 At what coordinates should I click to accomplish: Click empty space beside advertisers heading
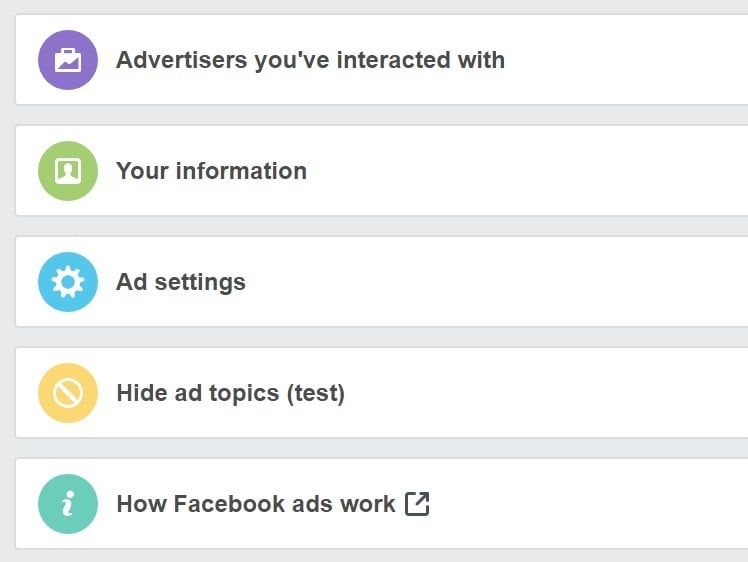[630, 60]
